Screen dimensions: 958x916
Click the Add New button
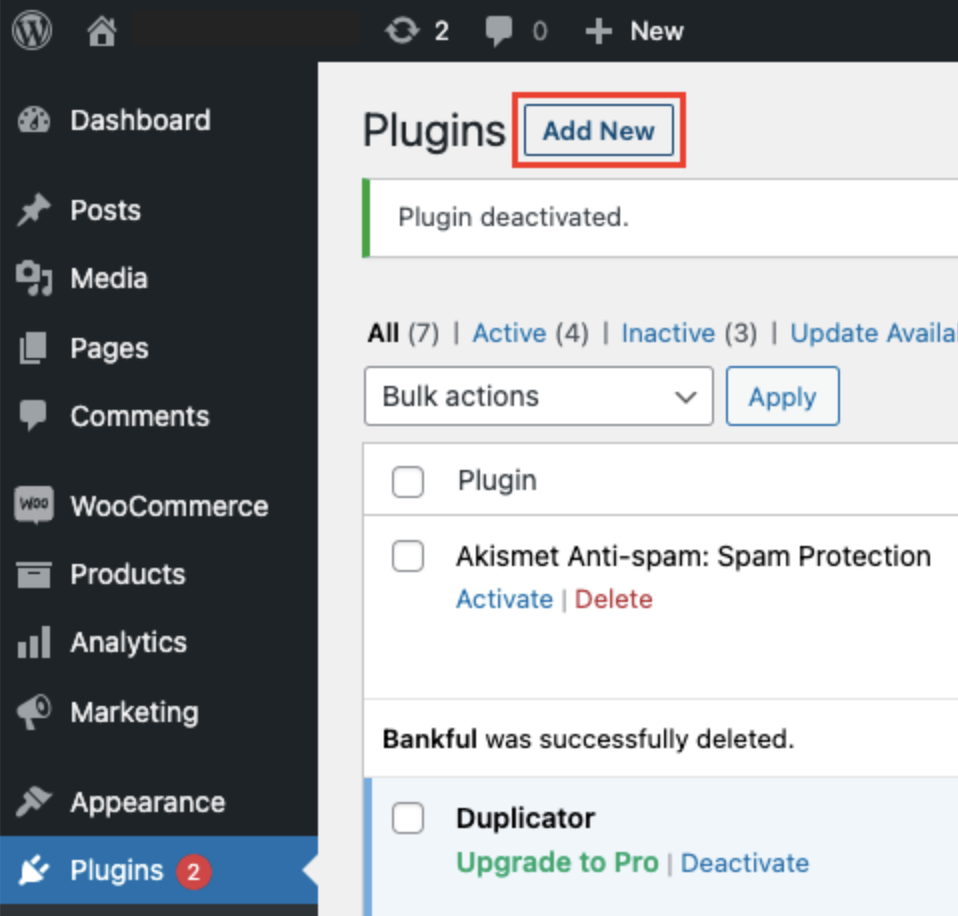pos(599,131)
